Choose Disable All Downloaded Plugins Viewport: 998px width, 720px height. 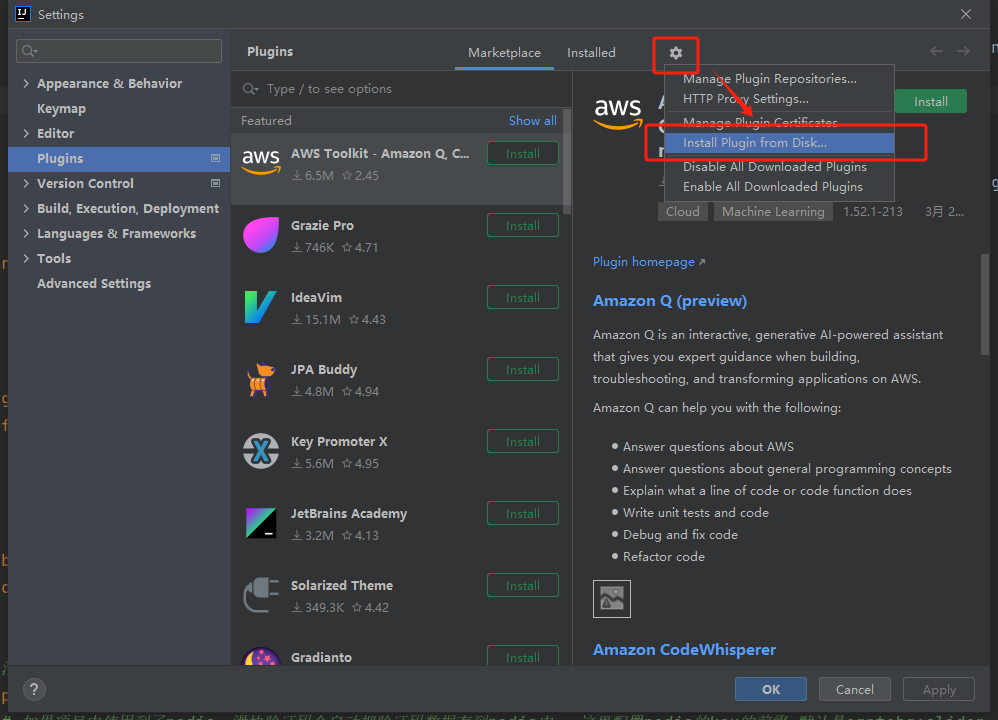pos(779,167)
